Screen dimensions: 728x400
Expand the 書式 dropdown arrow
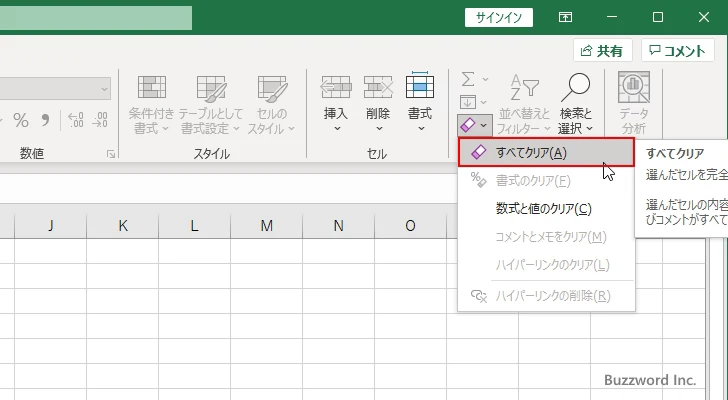421,129
